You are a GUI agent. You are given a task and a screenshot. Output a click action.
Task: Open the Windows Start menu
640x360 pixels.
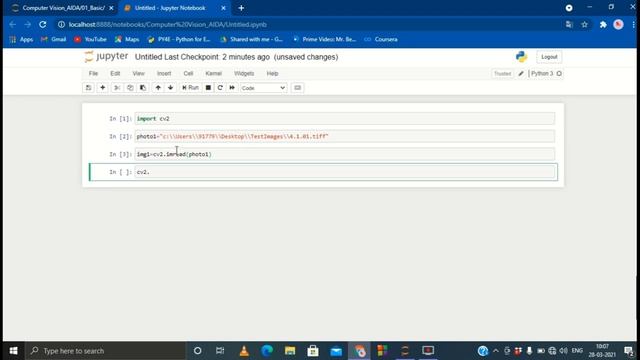[x=13, y=351]
